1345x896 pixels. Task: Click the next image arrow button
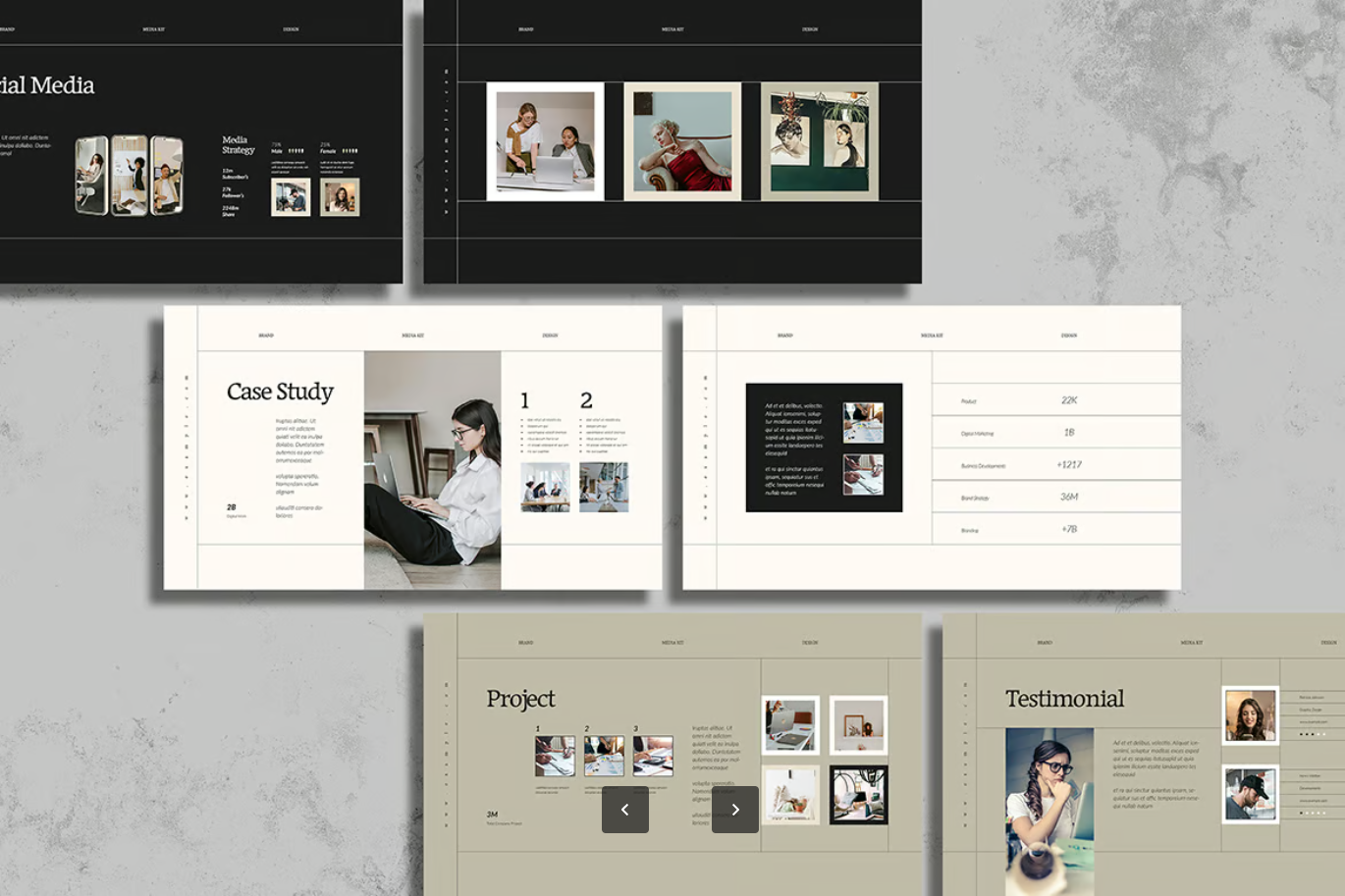[x=735, y=810]
